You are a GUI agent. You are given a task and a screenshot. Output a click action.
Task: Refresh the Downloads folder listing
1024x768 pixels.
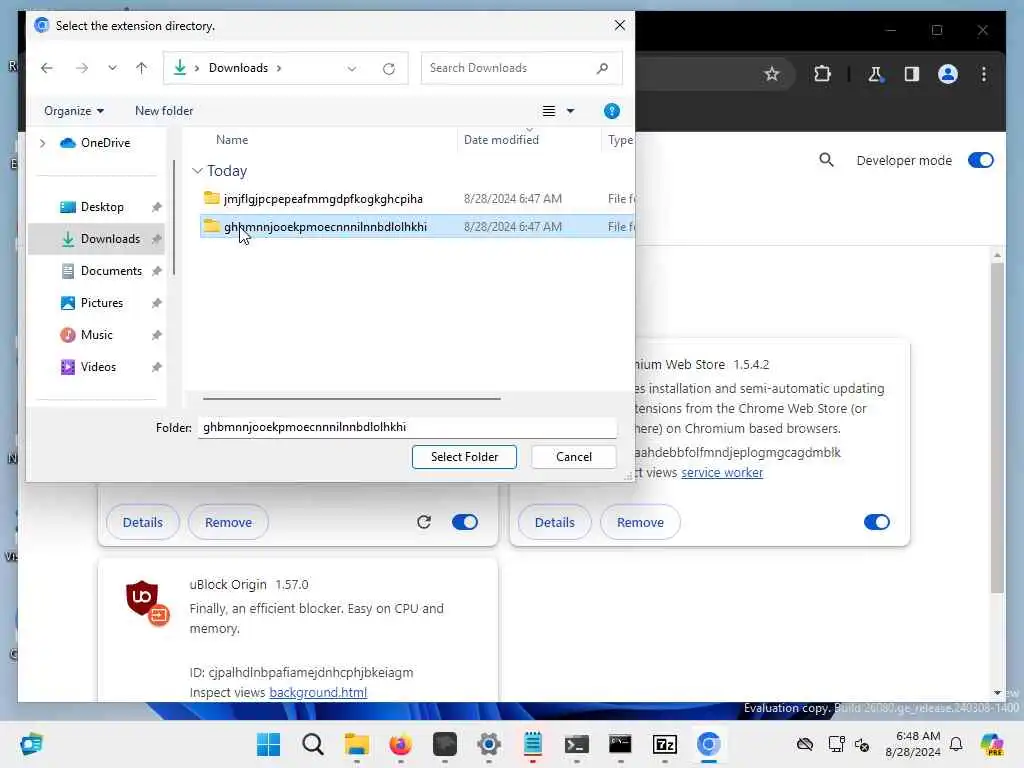tap(389, 69)
